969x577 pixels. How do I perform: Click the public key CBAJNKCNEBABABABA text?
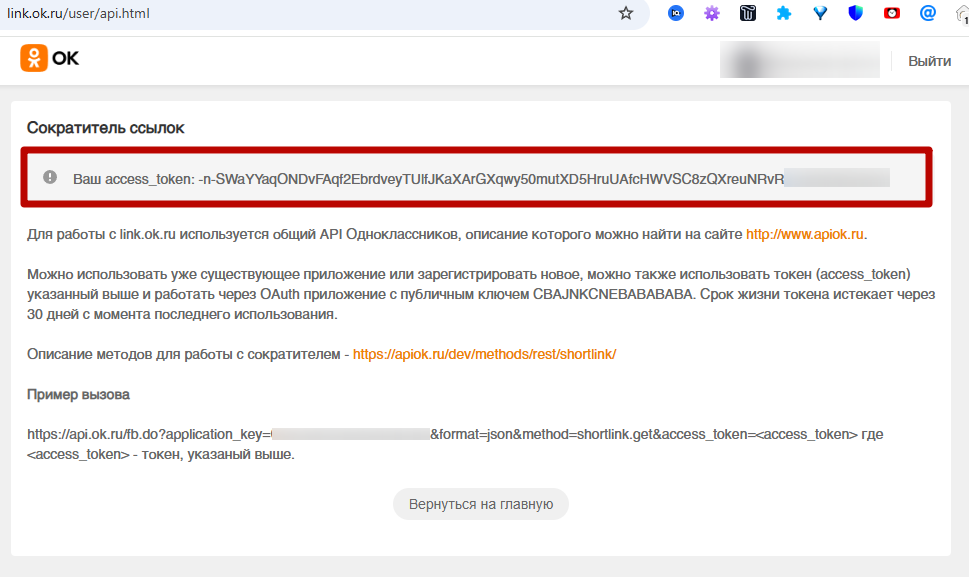coord(613,294)
